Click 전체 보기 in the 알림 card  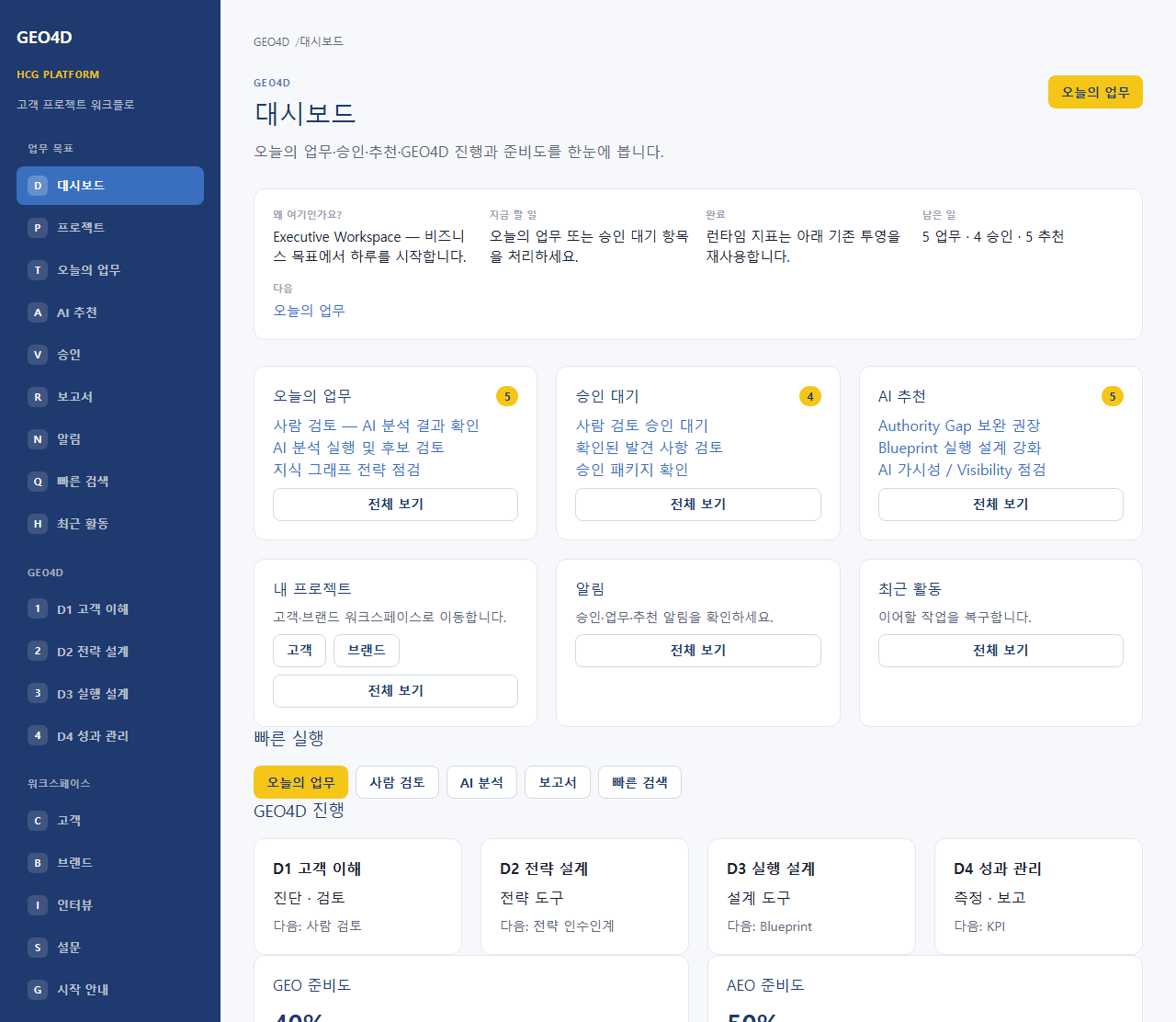click(x=698, y=651)
